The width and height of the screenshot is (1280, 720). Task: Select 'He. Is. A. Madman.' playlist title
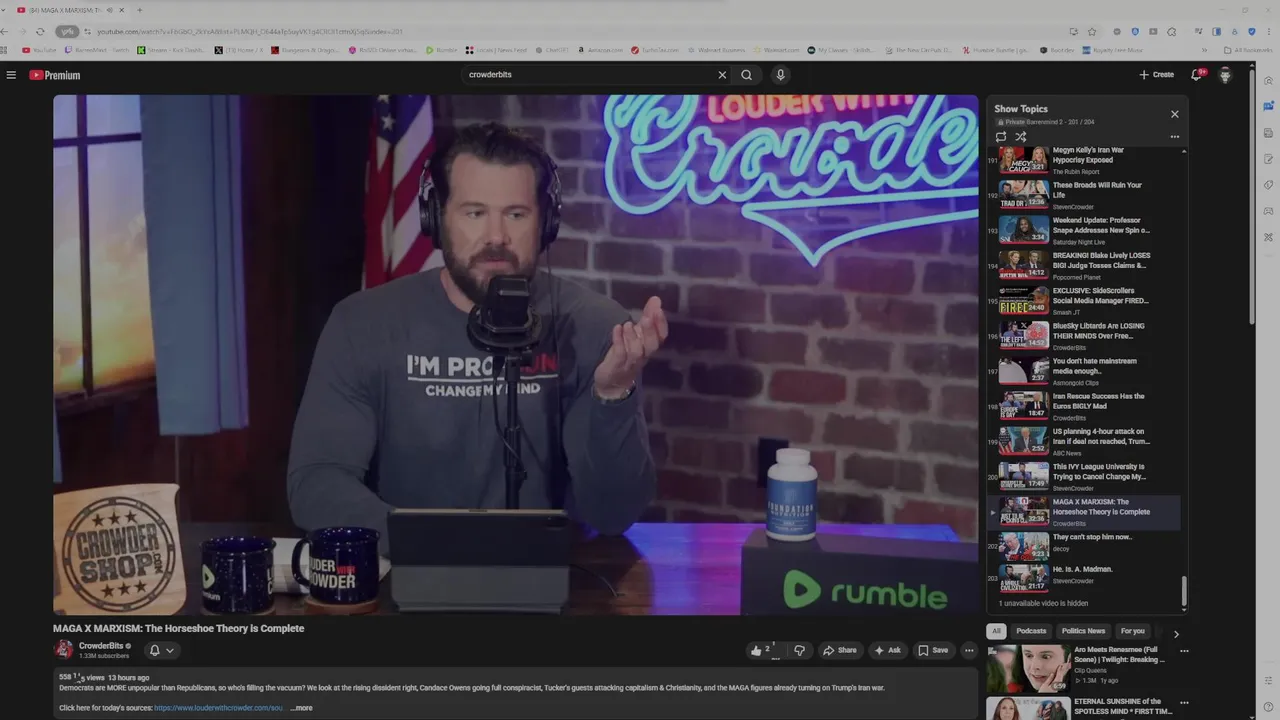1083,569
